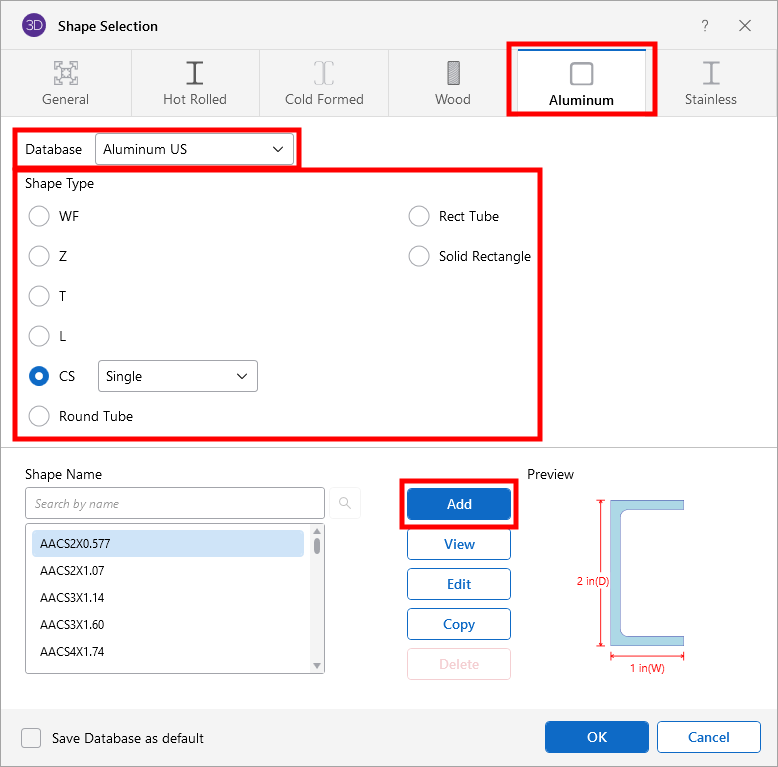Click the help question mark icon
This screenshot has height=767, width=778.
point(705,26)
